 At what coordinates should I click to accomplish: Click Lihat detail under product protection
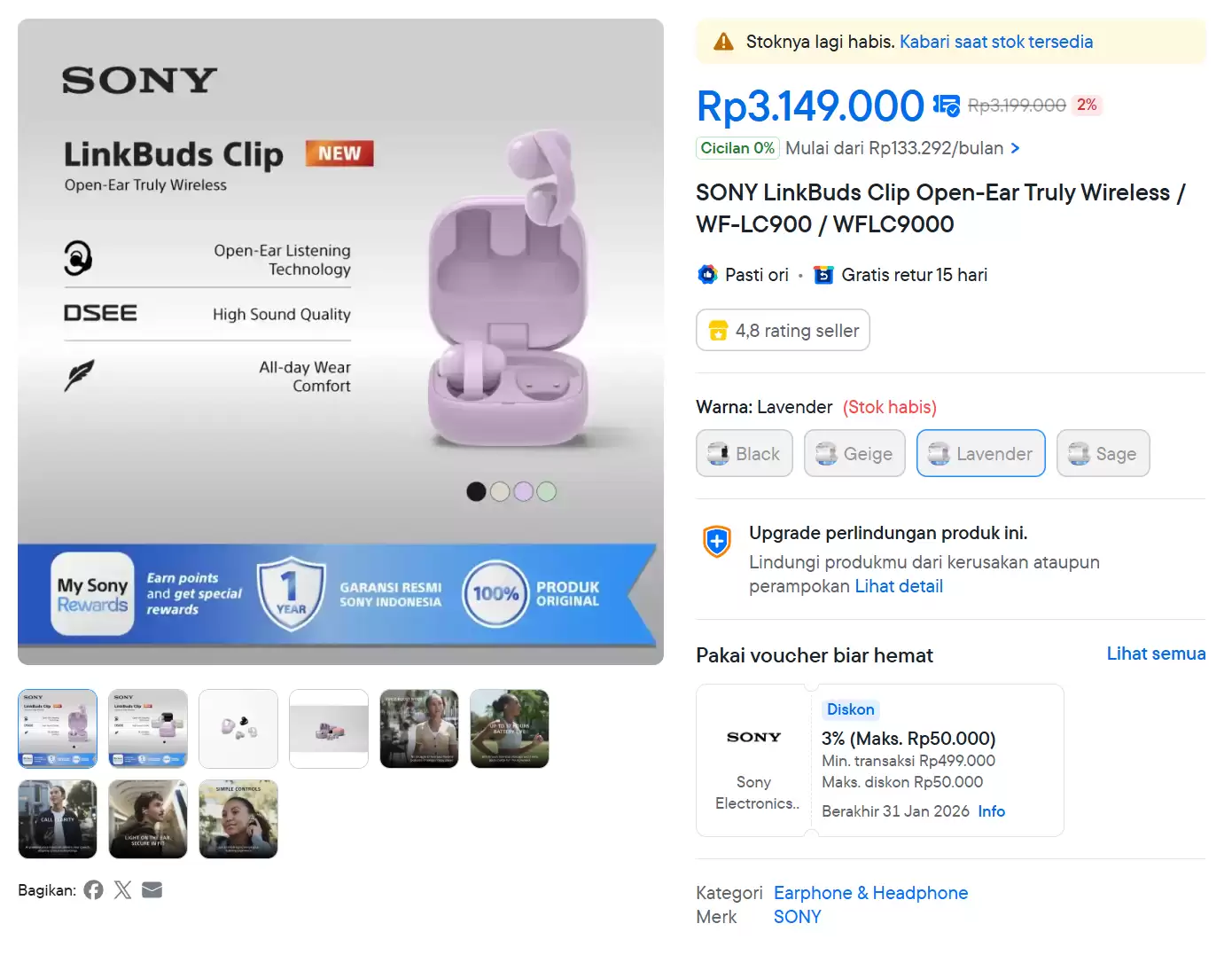pyautogui.click(x=898, y=586)
